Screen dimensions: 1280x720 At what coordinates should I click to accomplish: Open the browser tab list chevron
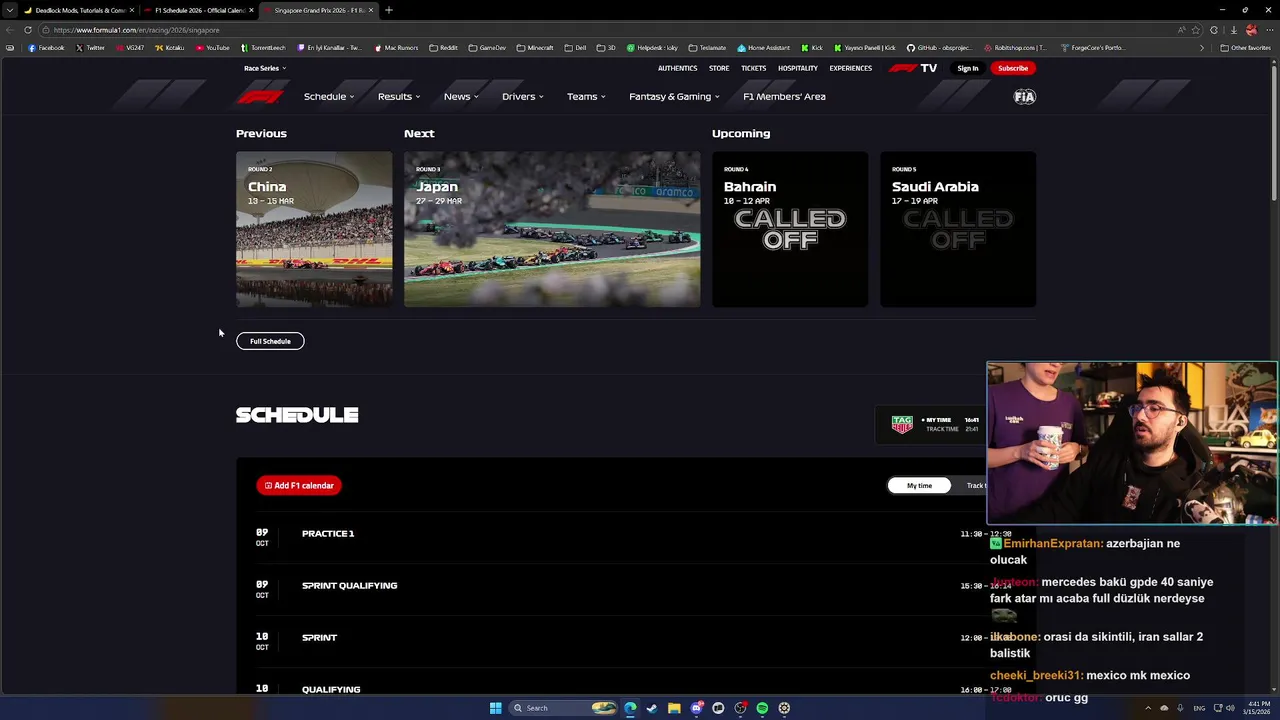click(x=10, y=10)
